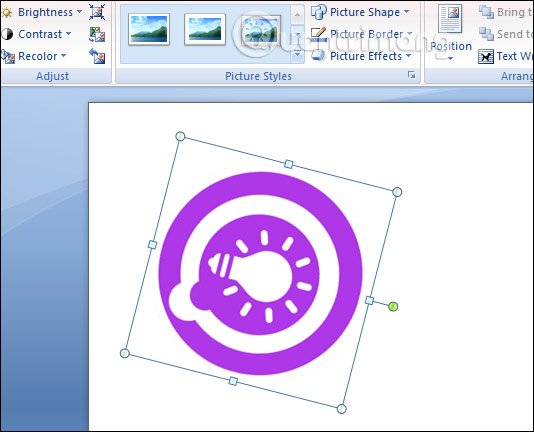The height and width of the screenshot is (432, 534).
Task: Click the edge handle beside the rotation handle
Action: pyautogui.click(x=370, y=300)
